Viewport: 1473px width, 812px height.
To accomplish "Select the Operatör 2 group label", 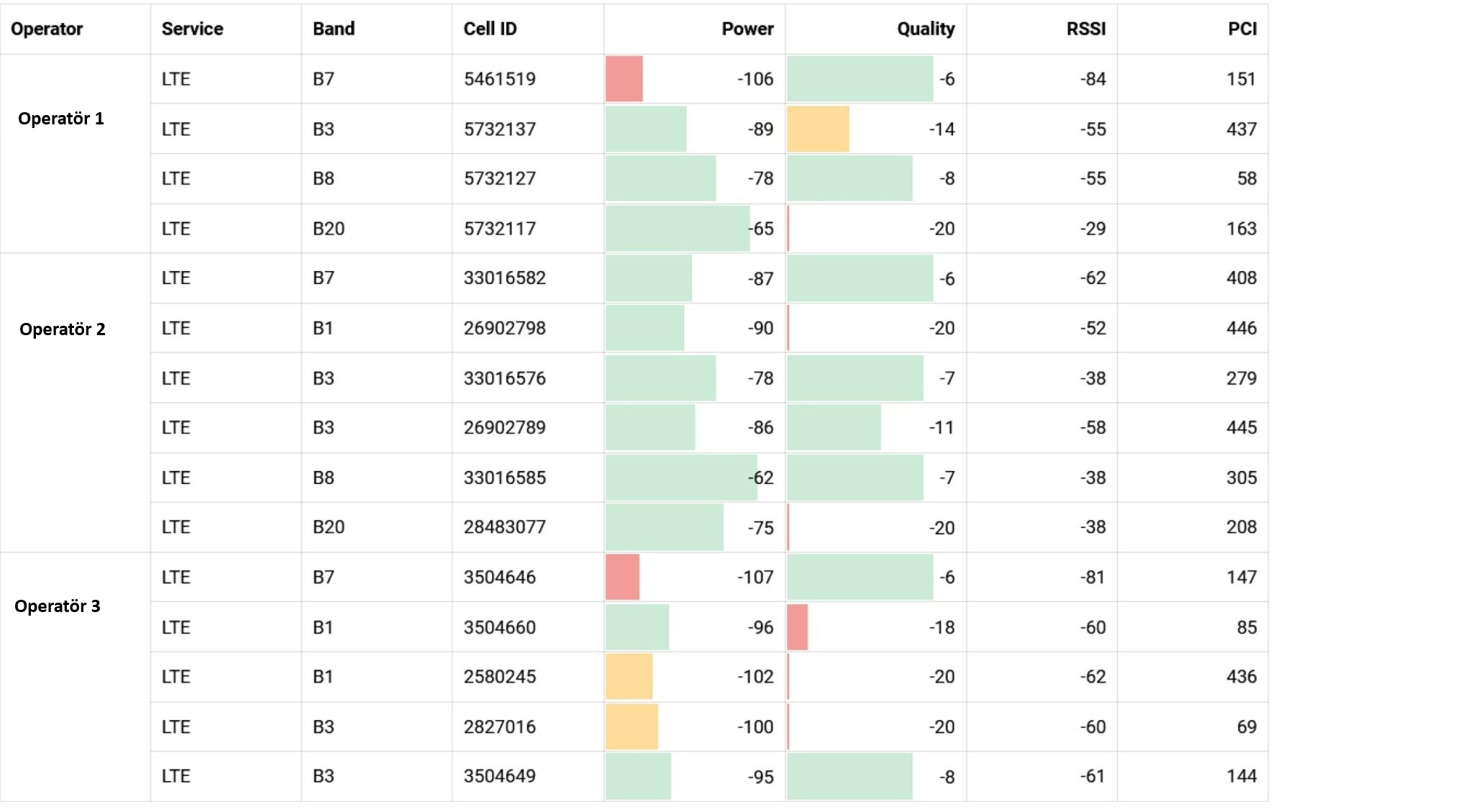I will click(x=63, y=329).
